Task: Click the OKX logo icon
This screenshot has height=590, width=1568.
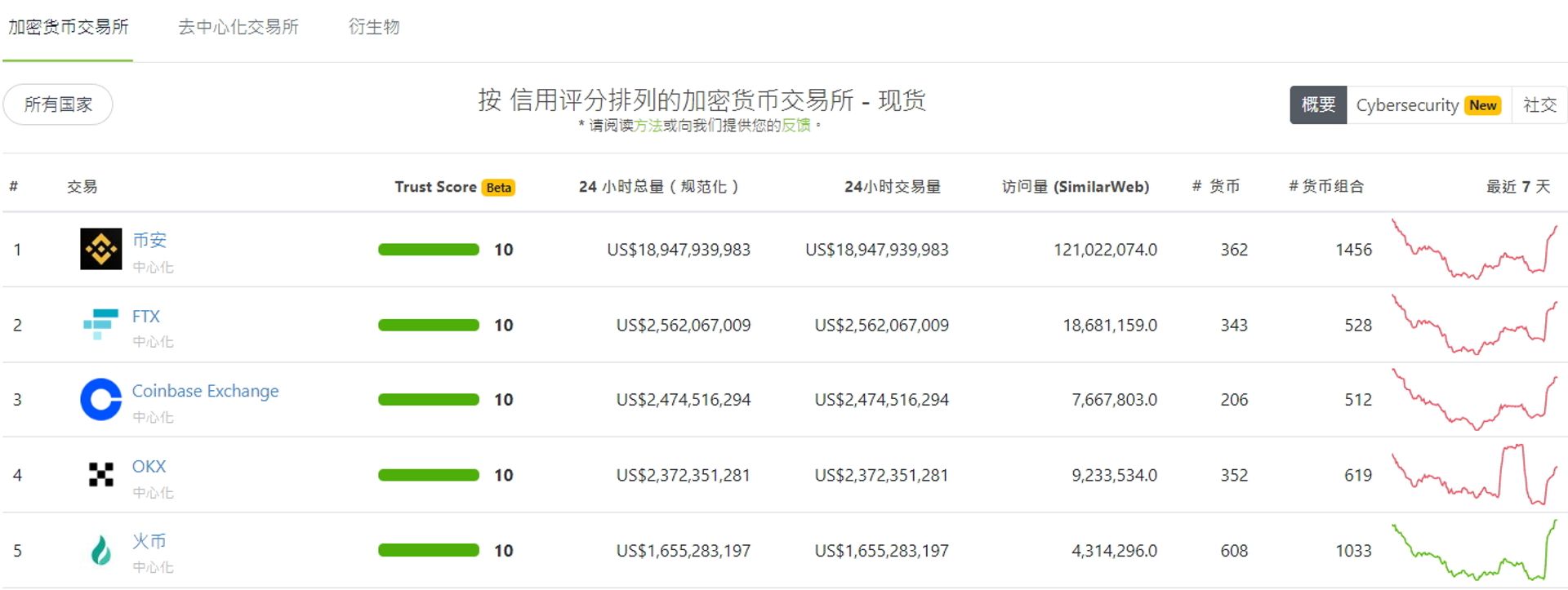Action: tap(101, 474)
